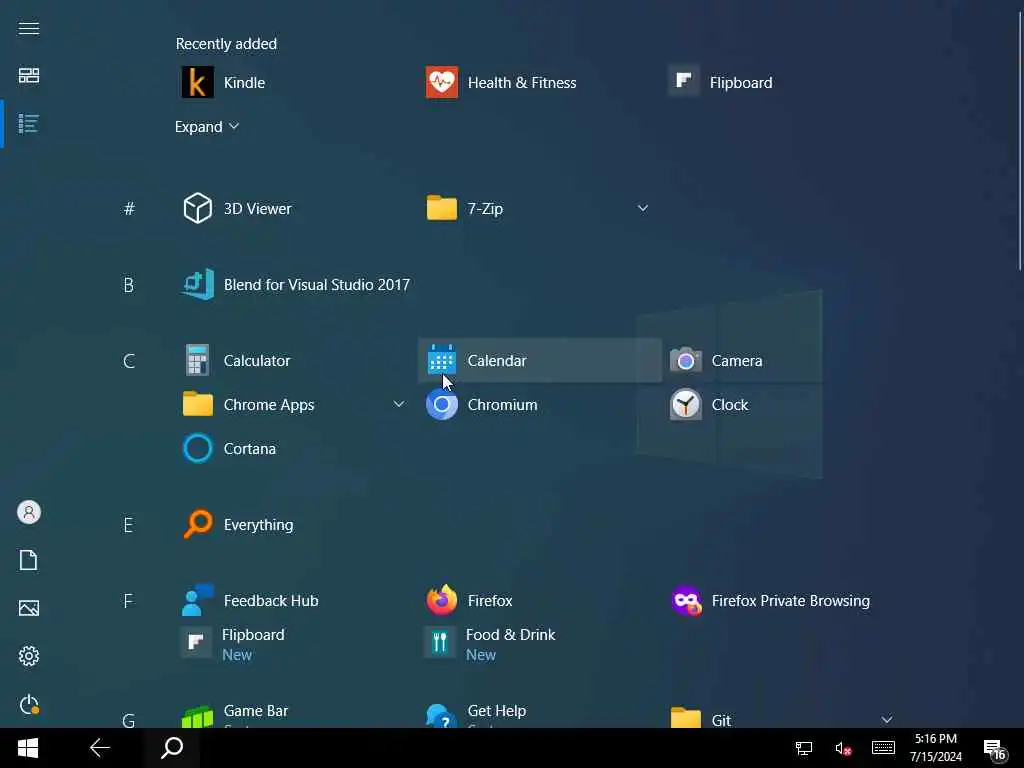Launch the Camera app icon
The image size is (1024, 768).
coord(685,360)
